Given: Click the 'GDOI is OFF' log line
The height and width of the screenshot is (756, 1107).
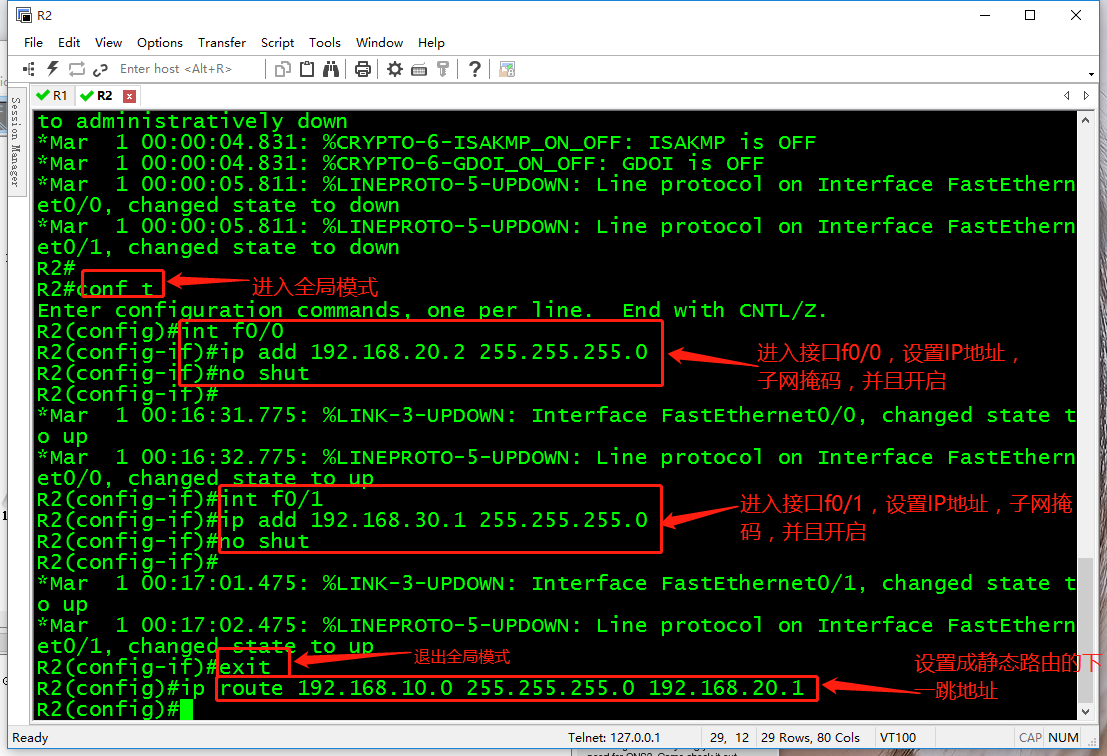Looking at the screenshot, I should click(400, 164).
